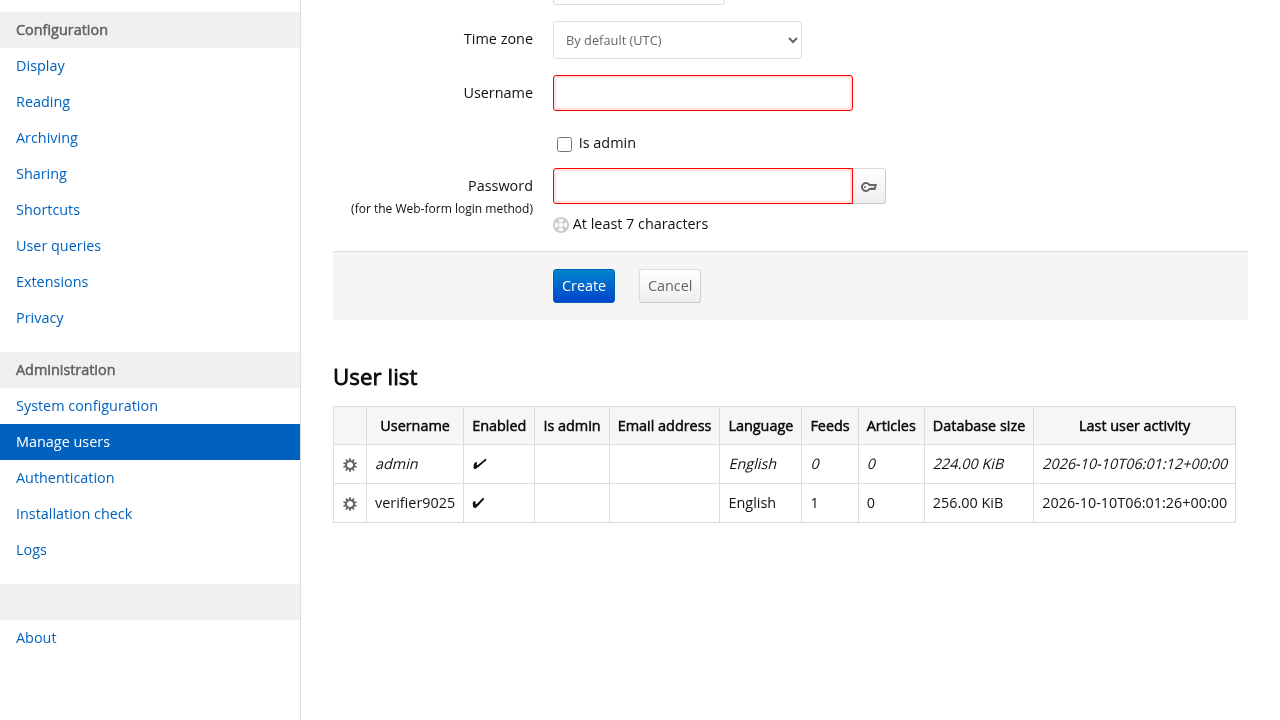Click the Articles column header
This screenshot has width=1280, height=720.
tap(891, 426)
